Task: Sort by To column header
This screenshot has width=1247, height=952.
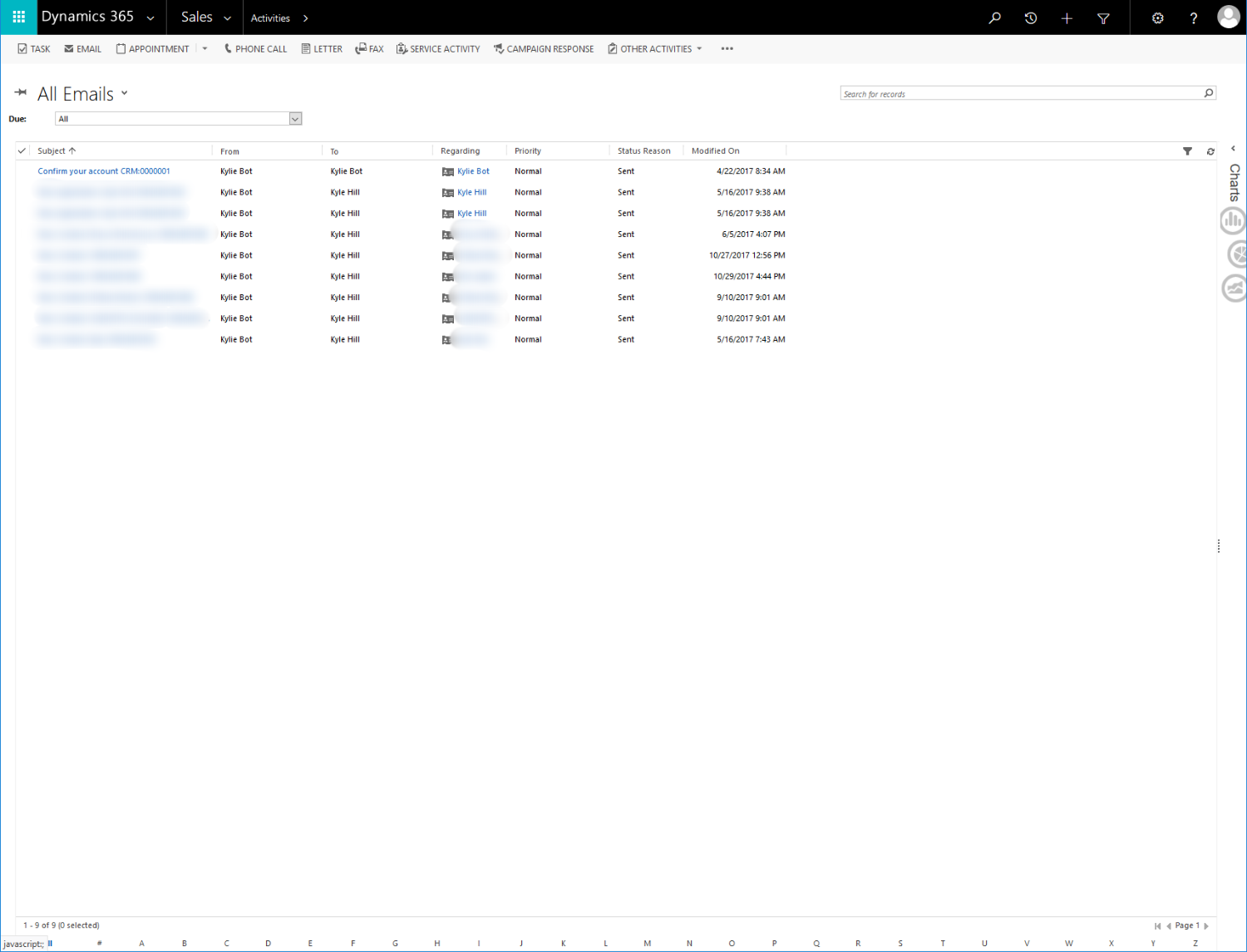Action: [x=334, y=151]
